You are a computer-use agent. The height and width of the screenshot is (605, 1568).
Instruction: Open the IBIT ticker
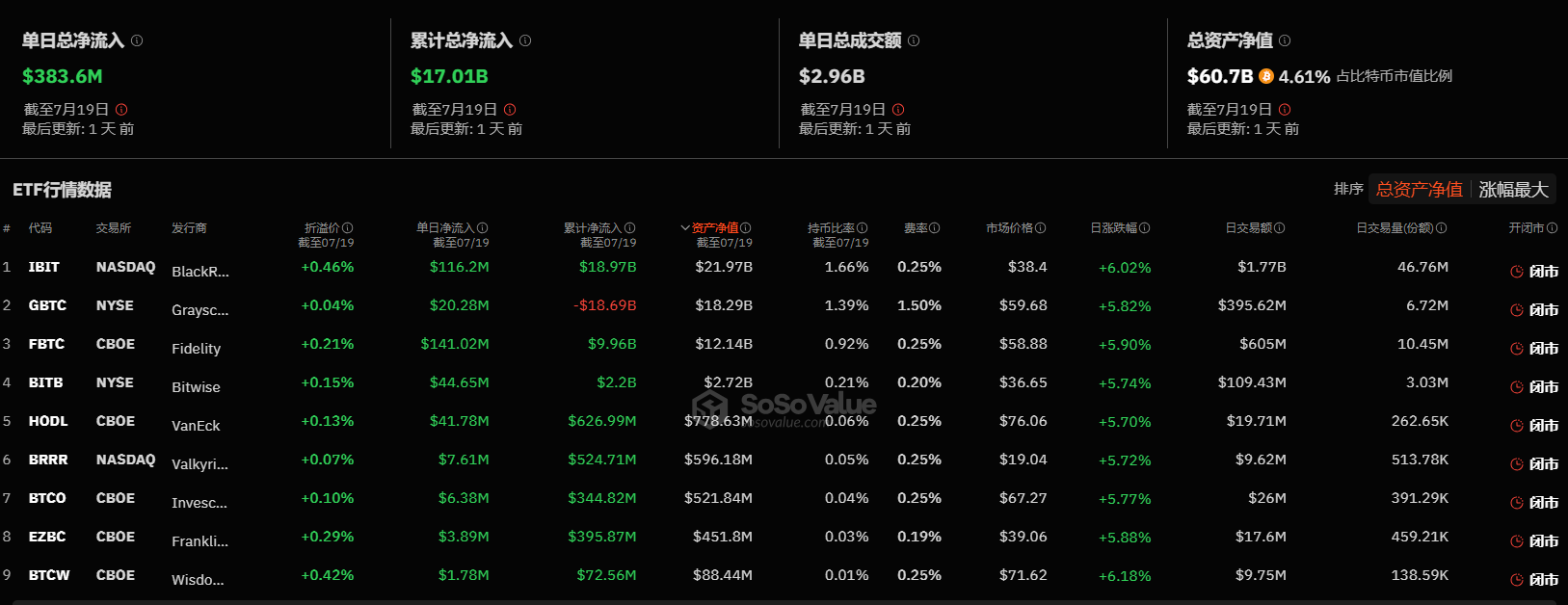pyautogui.click(x=44, y=267)
